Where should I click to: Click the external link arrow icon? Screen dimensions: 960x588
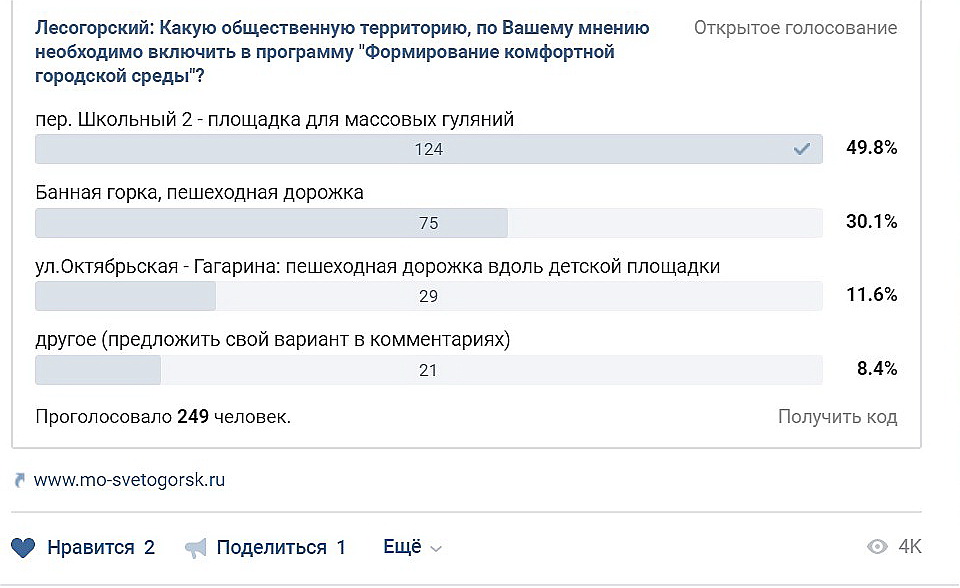click(x=20, y=480)
